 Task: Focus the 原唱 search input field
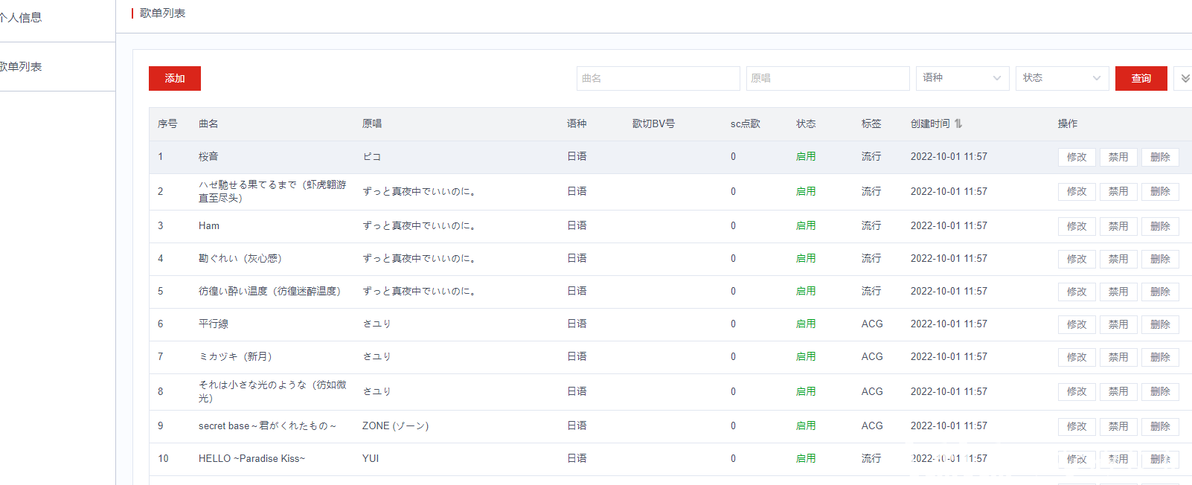coord(828,78)
